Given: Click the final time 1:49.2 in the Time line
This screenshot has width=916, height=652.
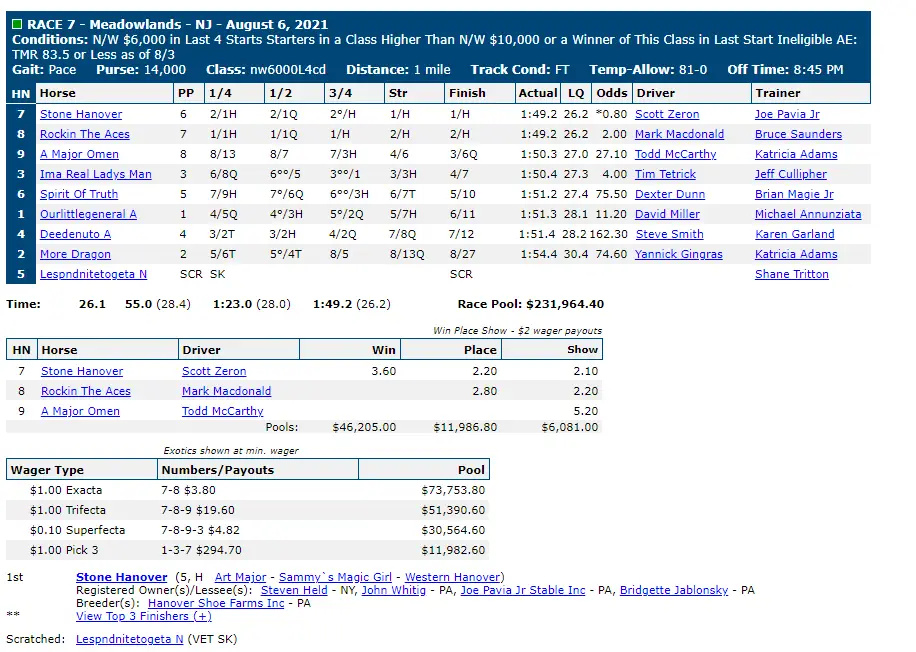Looking at the screenshot, I should 333,304.
